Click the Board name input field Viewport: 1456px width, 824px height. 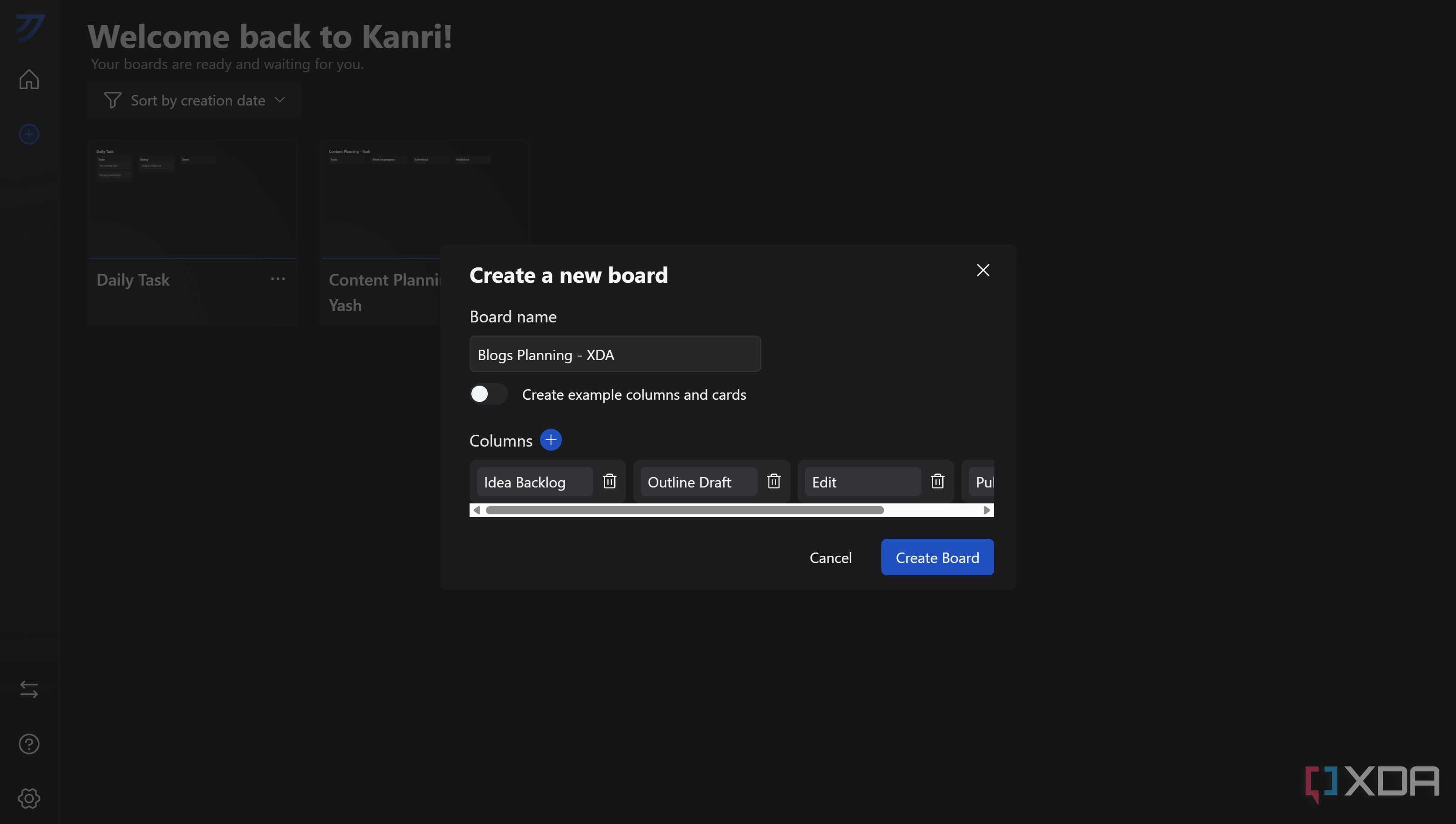[x=615, y=354]
